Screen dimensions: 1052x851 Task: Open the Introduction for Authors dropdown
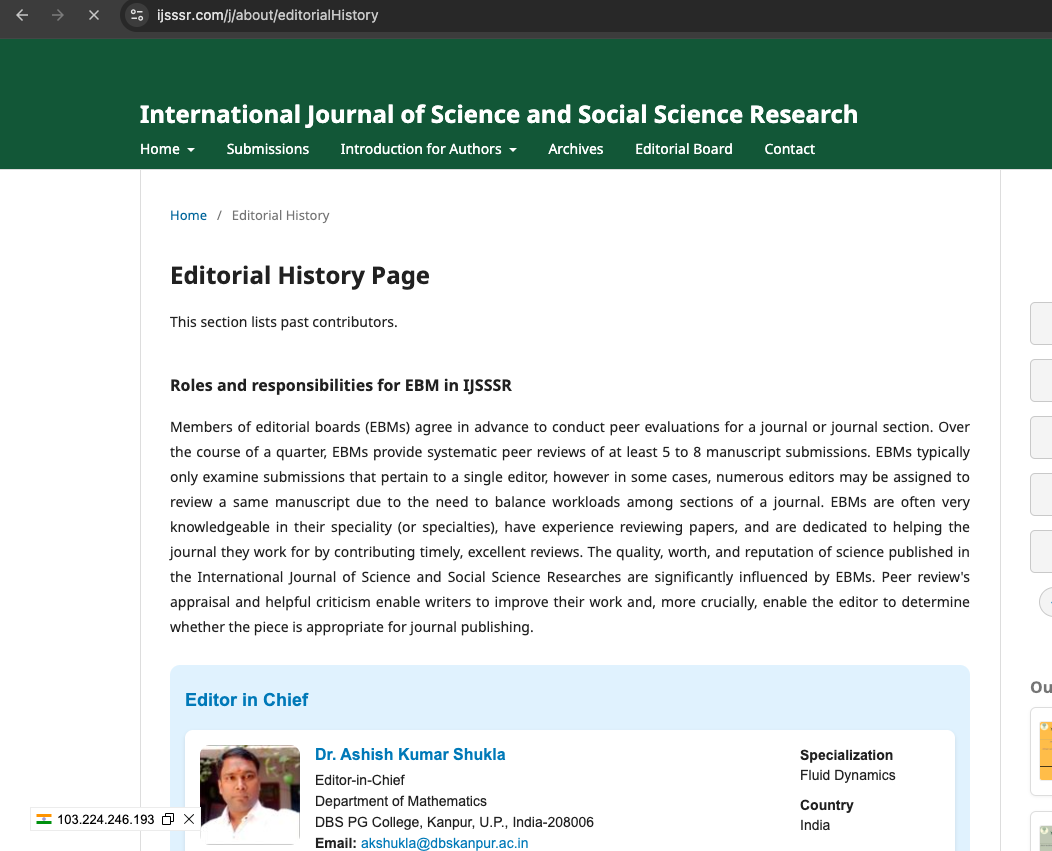tap(428, 149)
